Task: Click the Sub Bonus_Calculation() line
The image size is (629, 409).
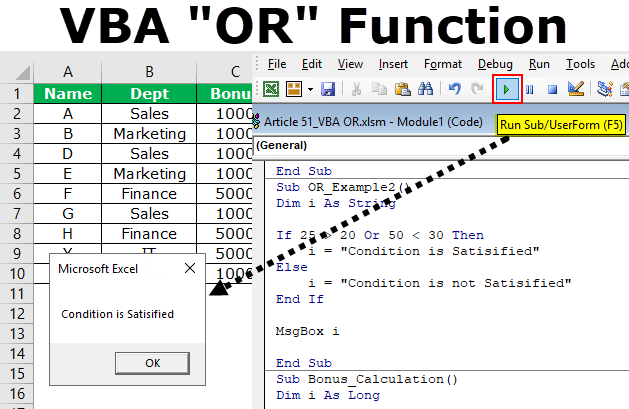Action: 367,379
